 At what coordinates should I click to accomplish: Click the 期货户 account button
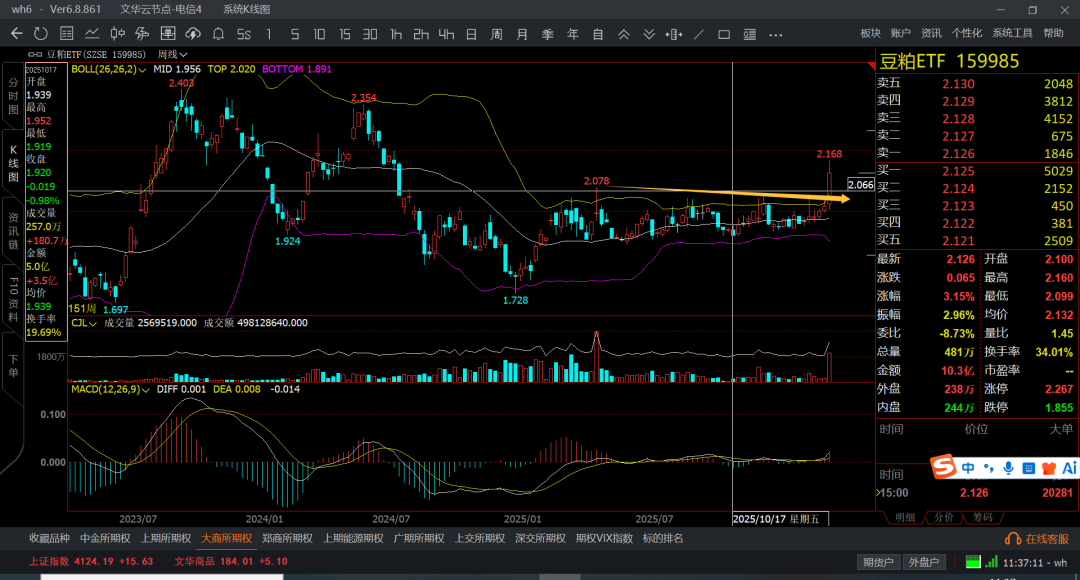(880, 562)
